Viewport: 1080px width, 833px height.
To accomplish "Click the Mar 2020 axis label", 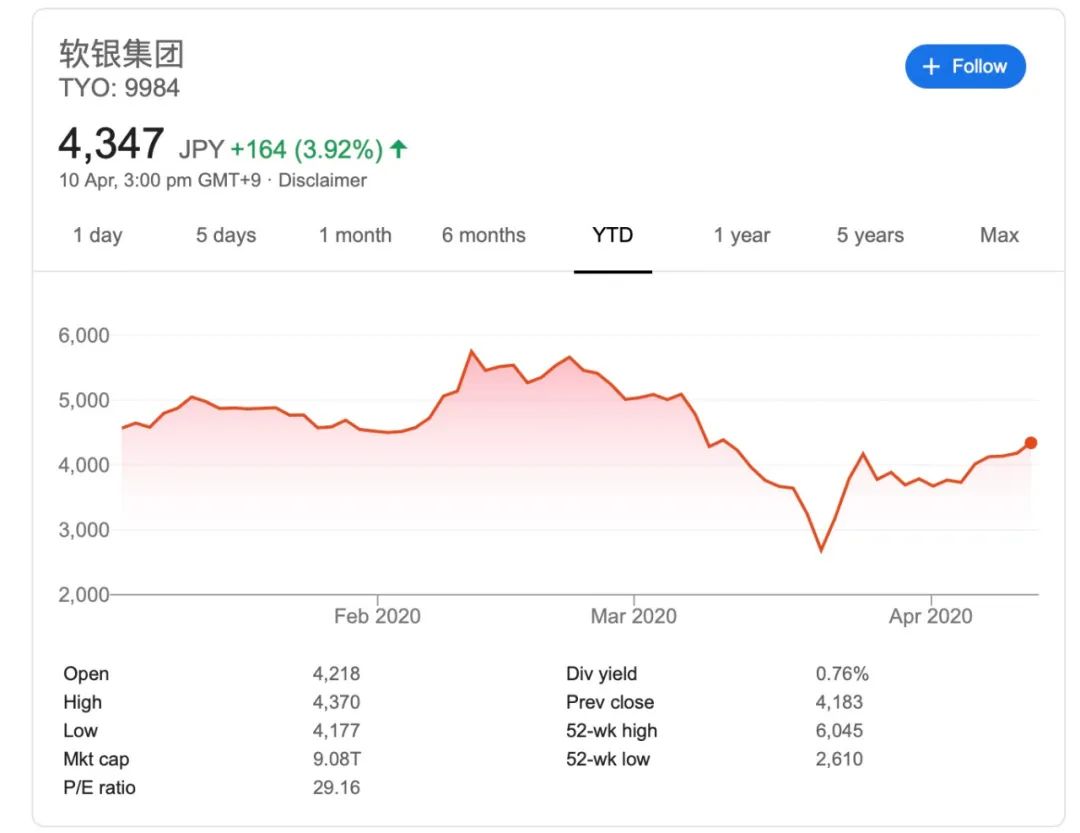I will click(x=634, y=616).
